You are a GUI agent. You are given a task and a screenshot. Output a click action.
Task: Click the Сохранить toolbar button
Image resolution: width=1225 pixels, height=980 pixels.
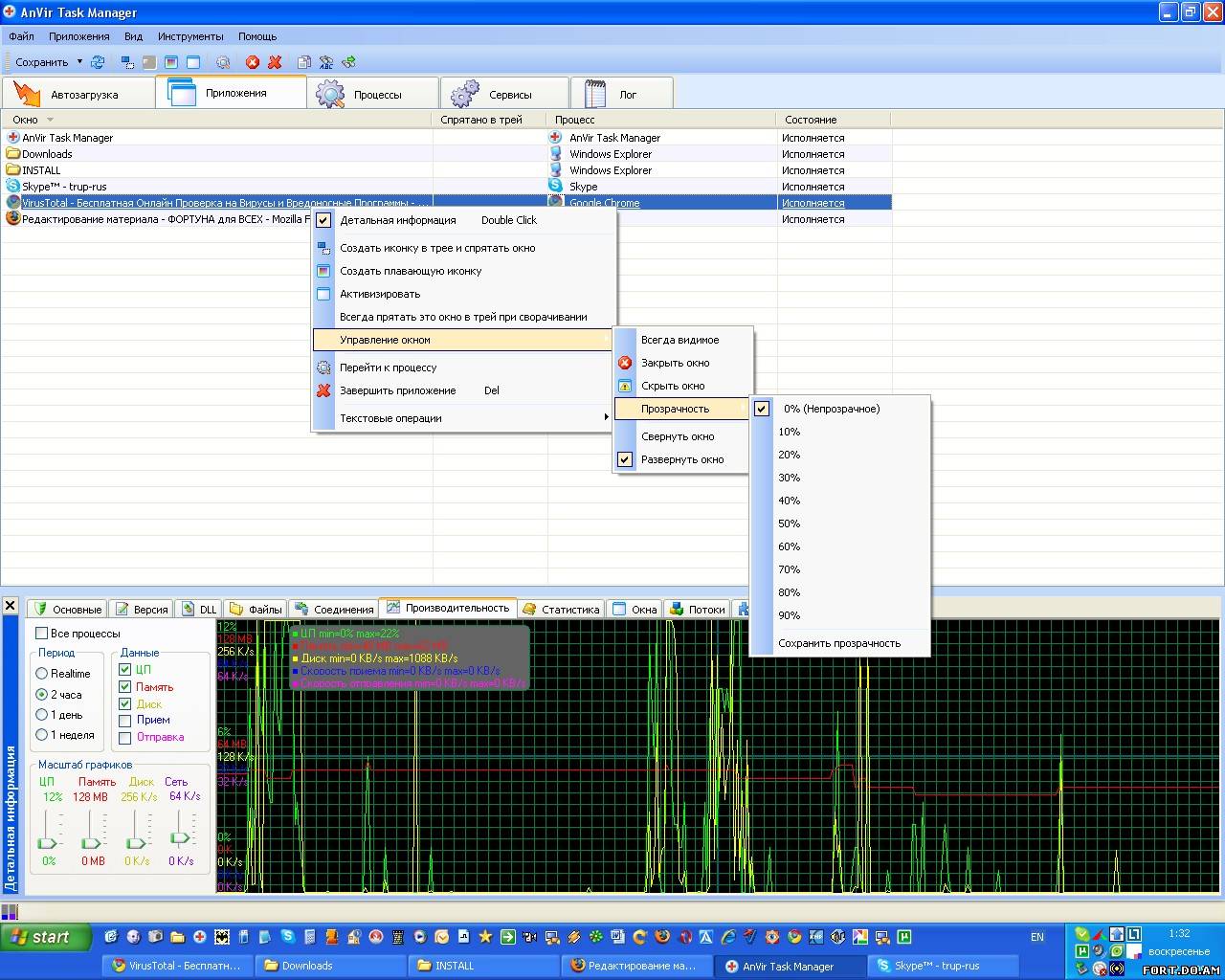tap(41, 62)
